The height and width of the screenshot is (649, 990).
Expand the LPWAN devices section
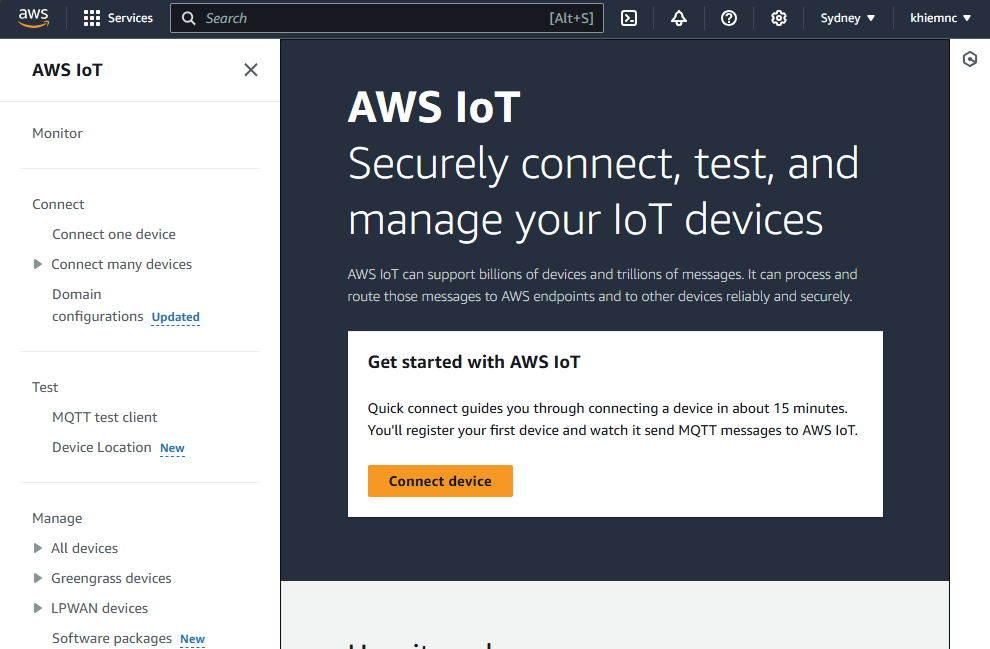pyautogui.click(x=38, y=608)
